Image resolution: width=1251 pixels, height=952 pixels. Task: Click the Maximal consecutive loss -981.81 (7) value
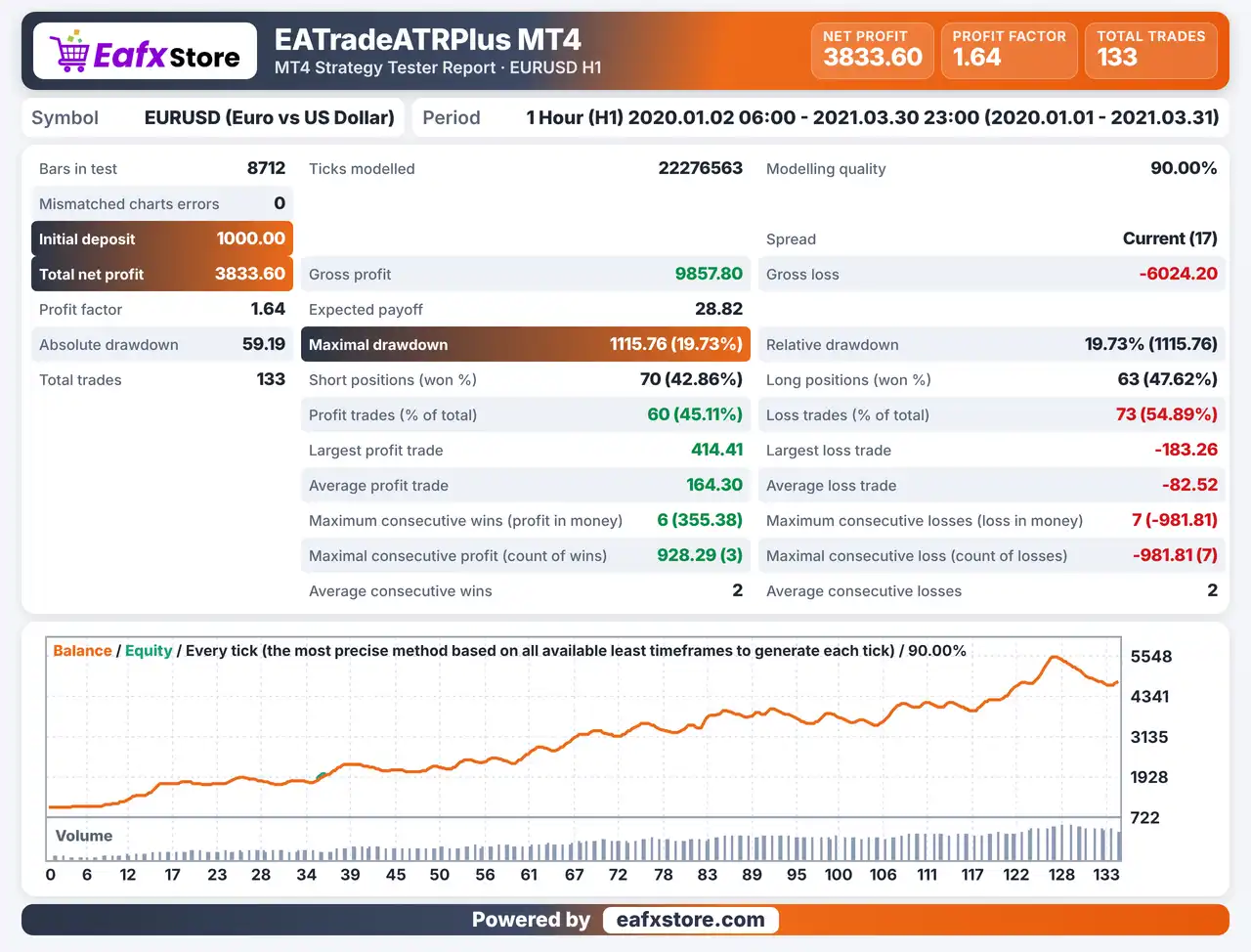click(x=1175, y=555)
